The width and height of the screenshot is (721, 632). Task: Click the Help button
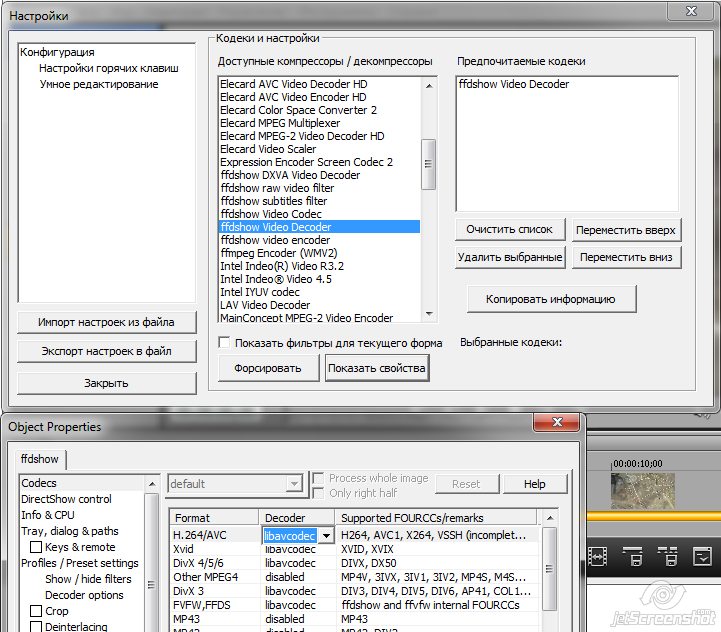coord(535,484)
